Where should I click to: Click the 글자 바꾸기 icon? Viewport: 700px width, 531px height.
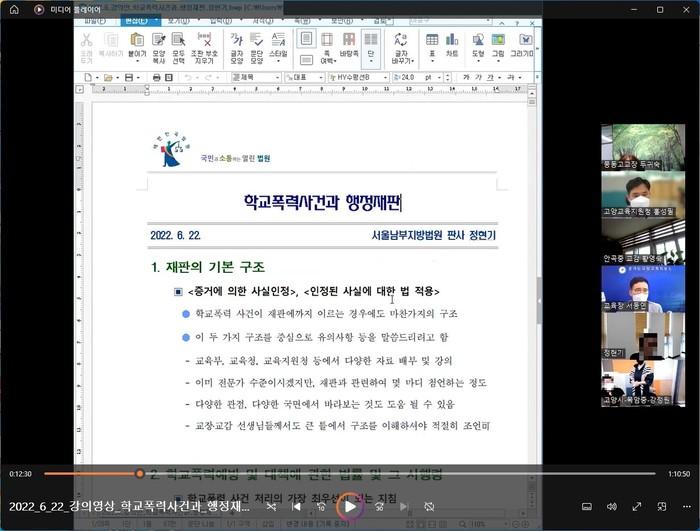coord(402,48)
